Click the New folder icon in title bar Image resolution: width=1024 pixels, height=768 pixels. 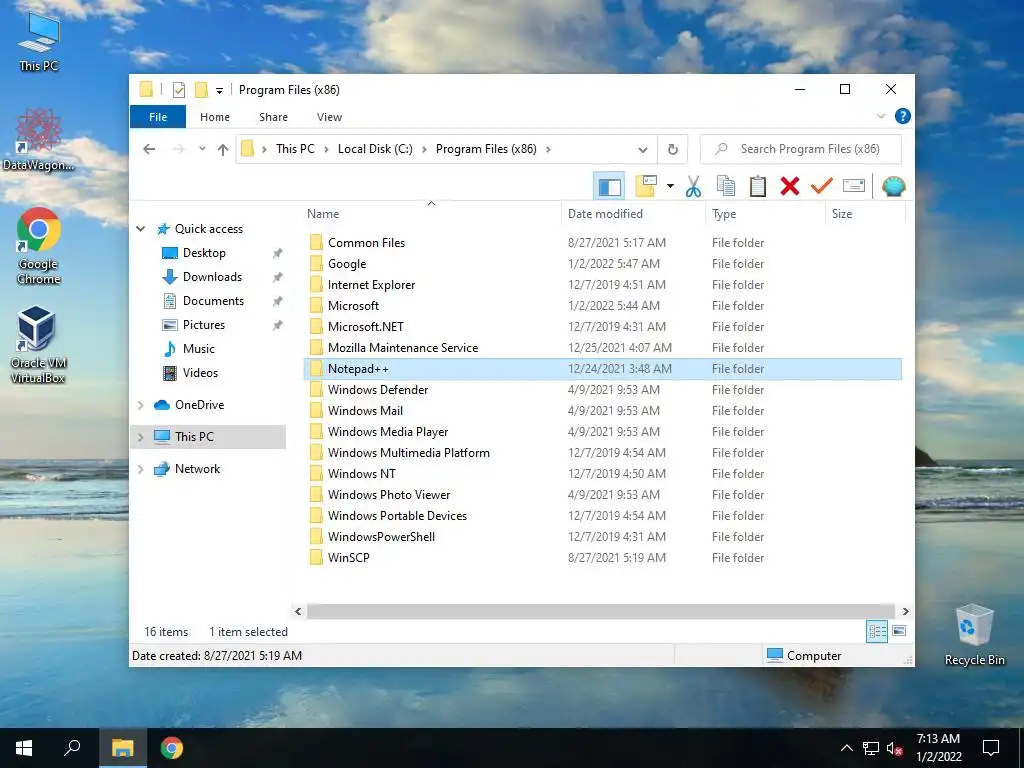pos(202,89)
